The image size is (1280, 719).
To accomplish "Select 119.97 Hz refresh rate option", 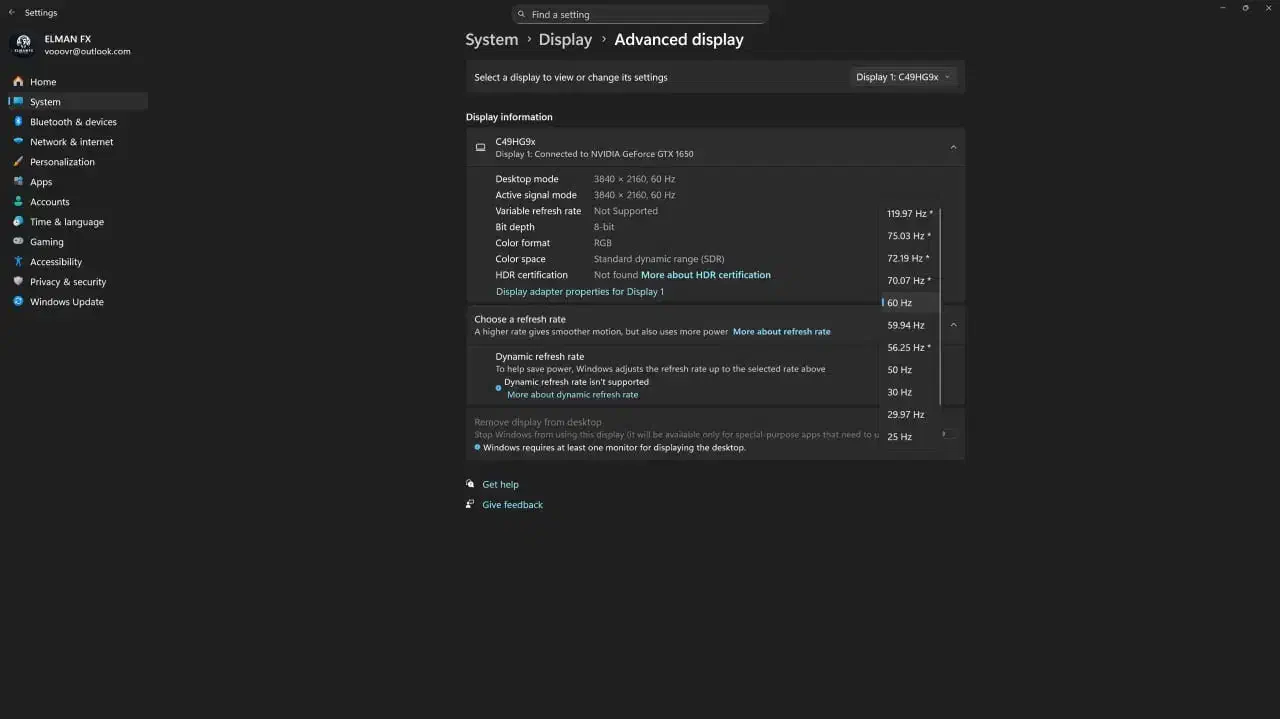I will (x=908, y=214).
